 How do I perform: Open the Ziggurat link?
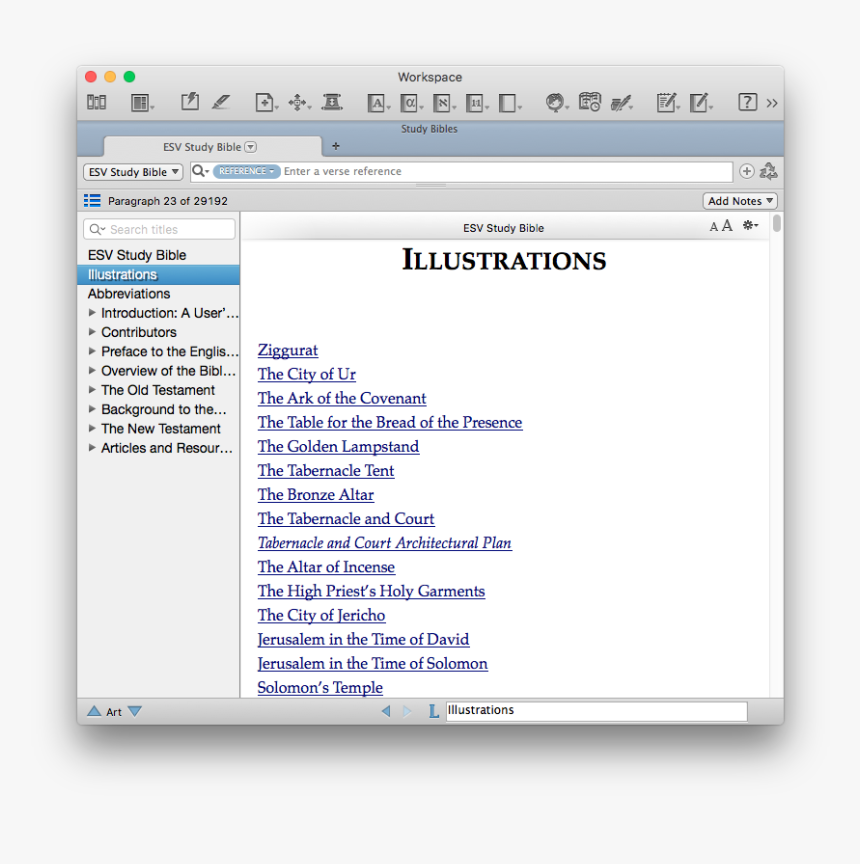[x=288, y=350]
